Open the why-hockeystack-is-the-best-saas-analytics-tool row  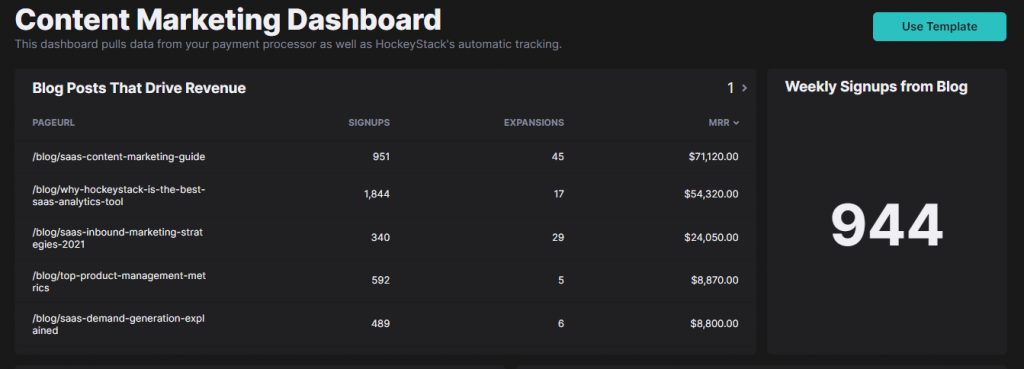click(x=385, y=195)
